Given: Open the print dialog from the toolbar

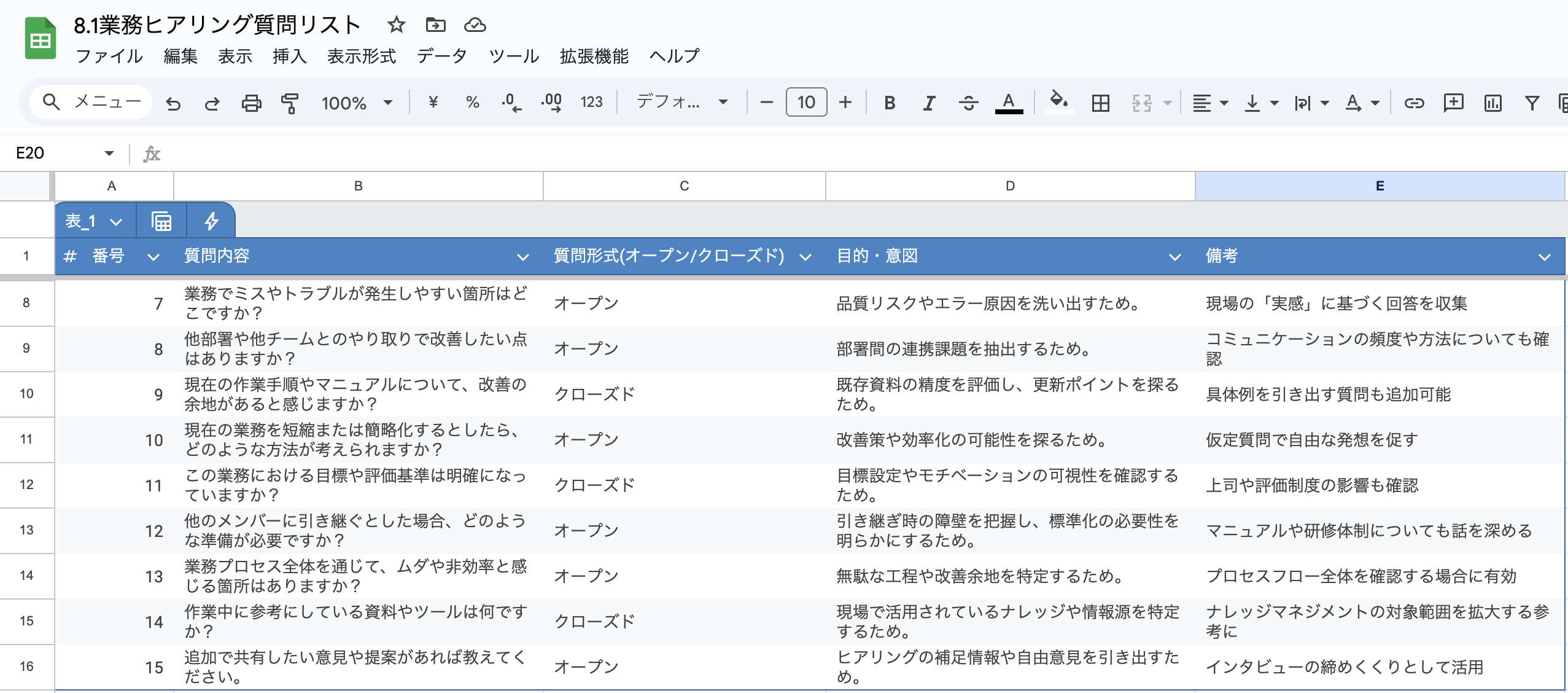Looking at the screenshot, I should point(252,102).
